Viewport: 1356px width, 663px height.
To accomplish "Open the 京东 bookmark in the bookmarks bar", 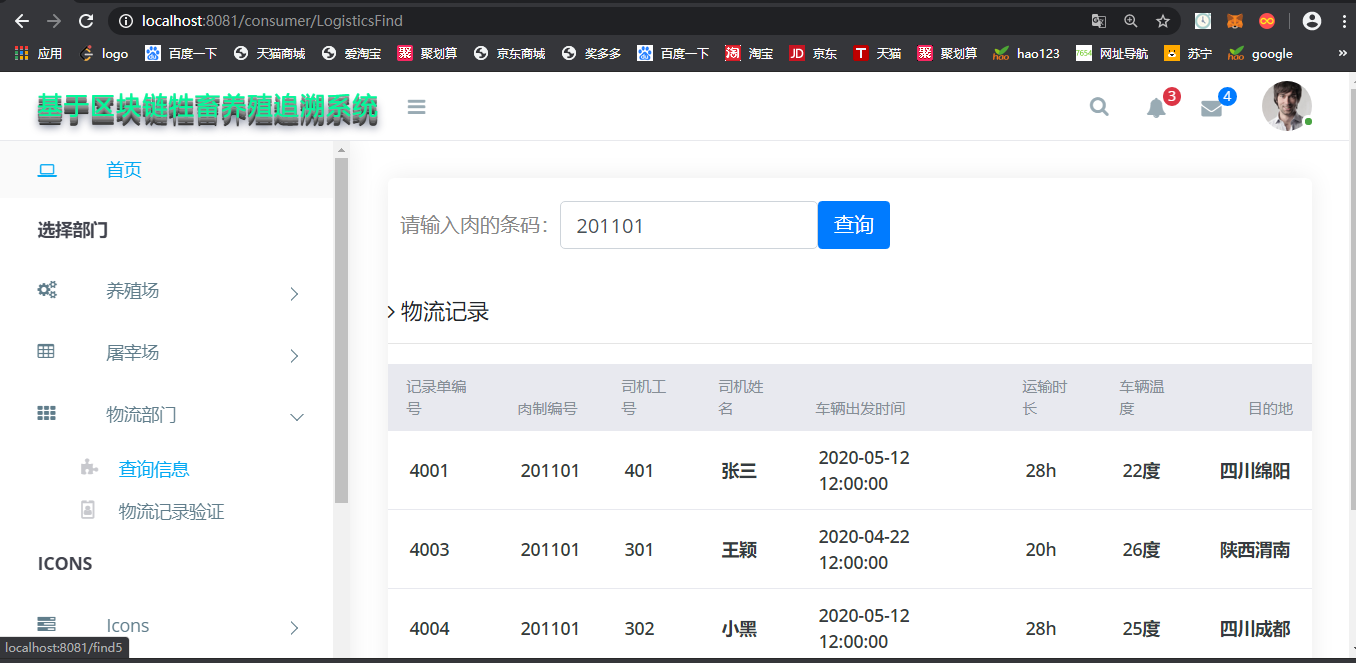I will pyautogui.click(x=813, y=53).
